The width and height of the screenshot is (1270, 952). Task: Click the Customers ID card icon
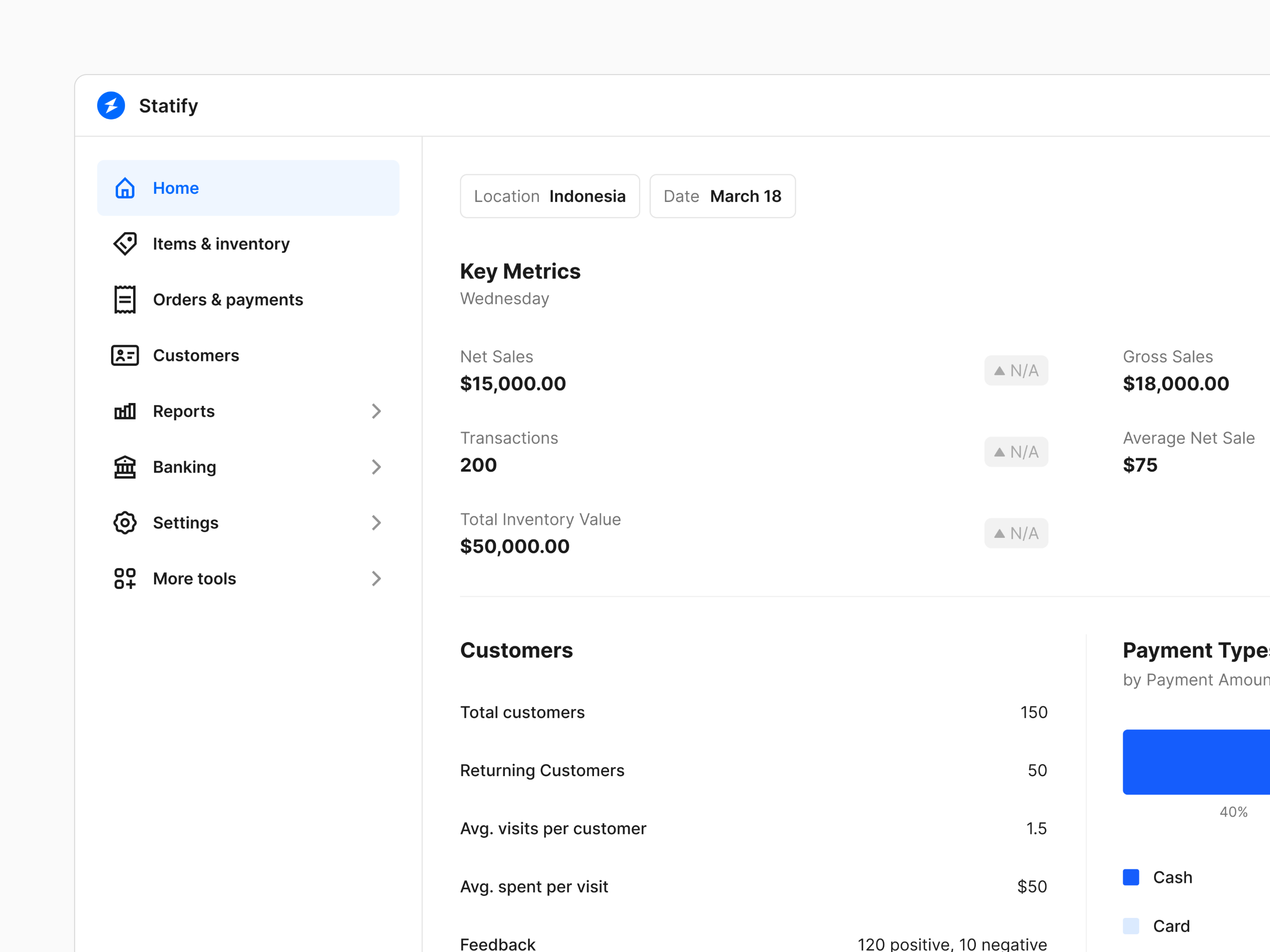(x=125, y=355)
